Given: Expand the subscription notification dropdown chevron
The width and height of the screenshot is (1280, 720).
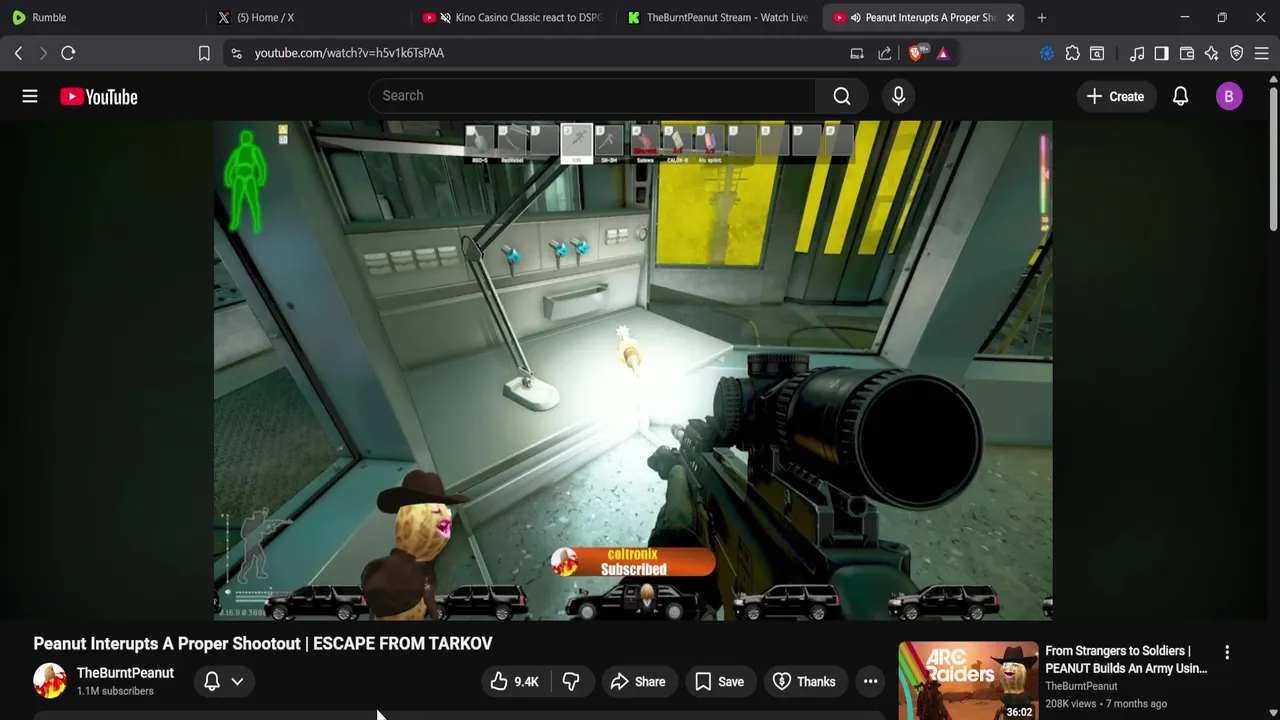Looking at the screenshot, I should click(238, 682).
